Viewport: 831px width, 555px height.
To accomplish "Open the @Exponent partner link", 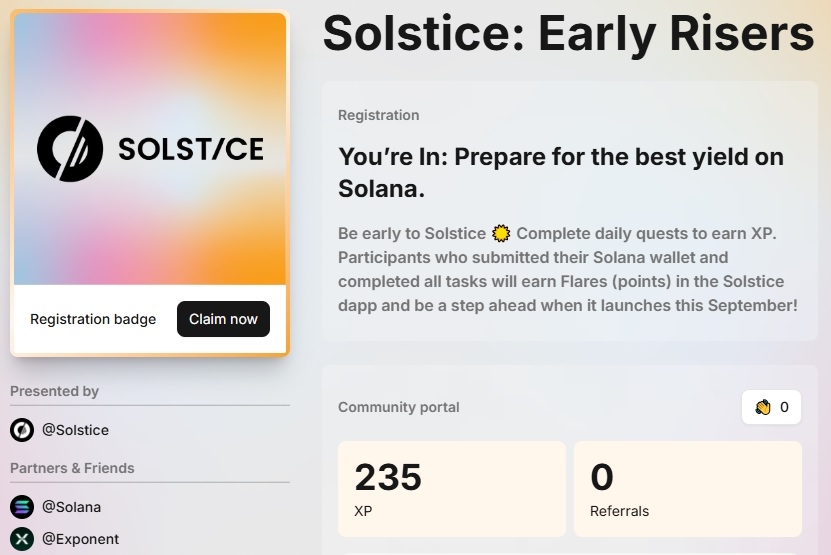I will click(81, 539).
